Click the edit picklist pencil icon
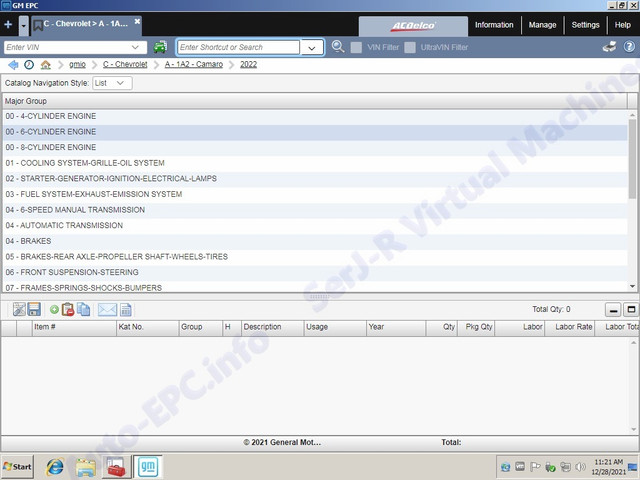 point(19,309)
